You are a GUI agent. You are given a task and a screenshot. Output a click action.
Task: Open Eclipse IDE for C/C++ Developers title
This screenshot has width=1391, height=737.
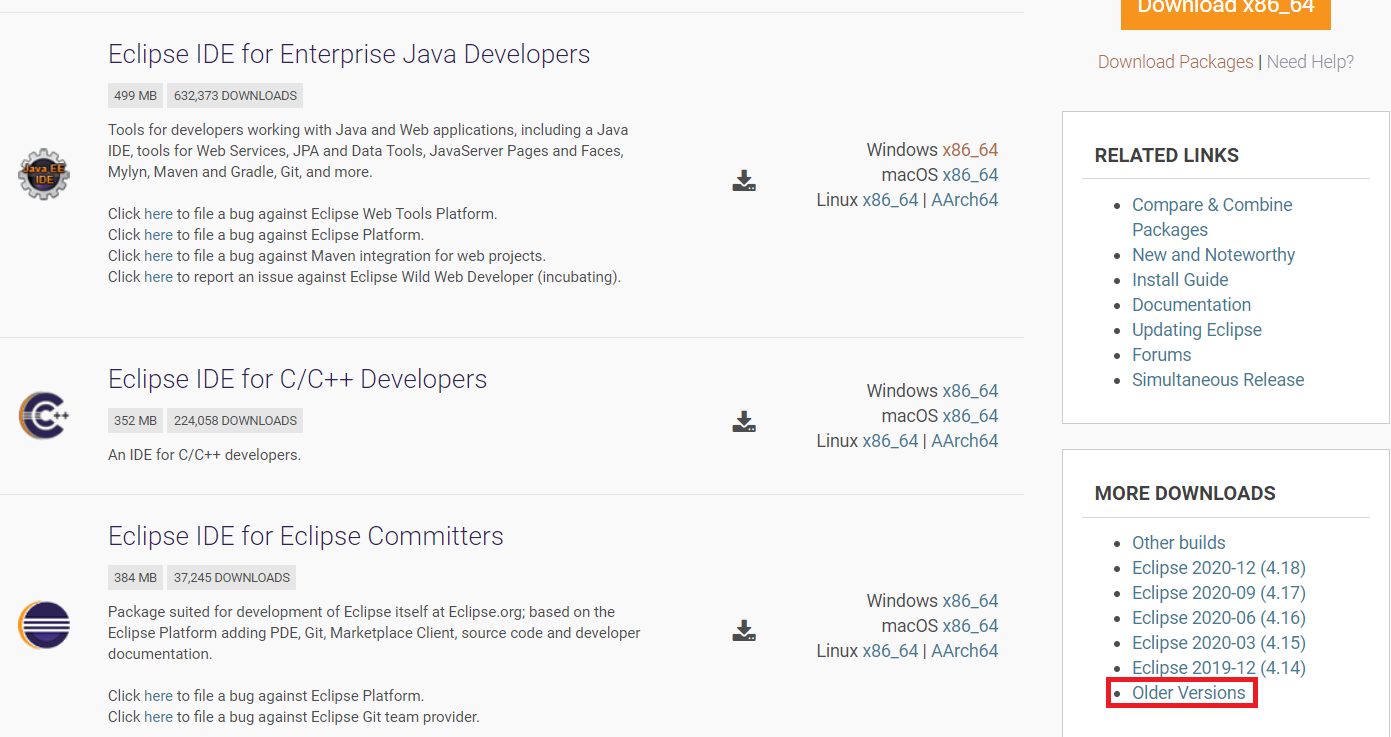click(x=297, y=379)
